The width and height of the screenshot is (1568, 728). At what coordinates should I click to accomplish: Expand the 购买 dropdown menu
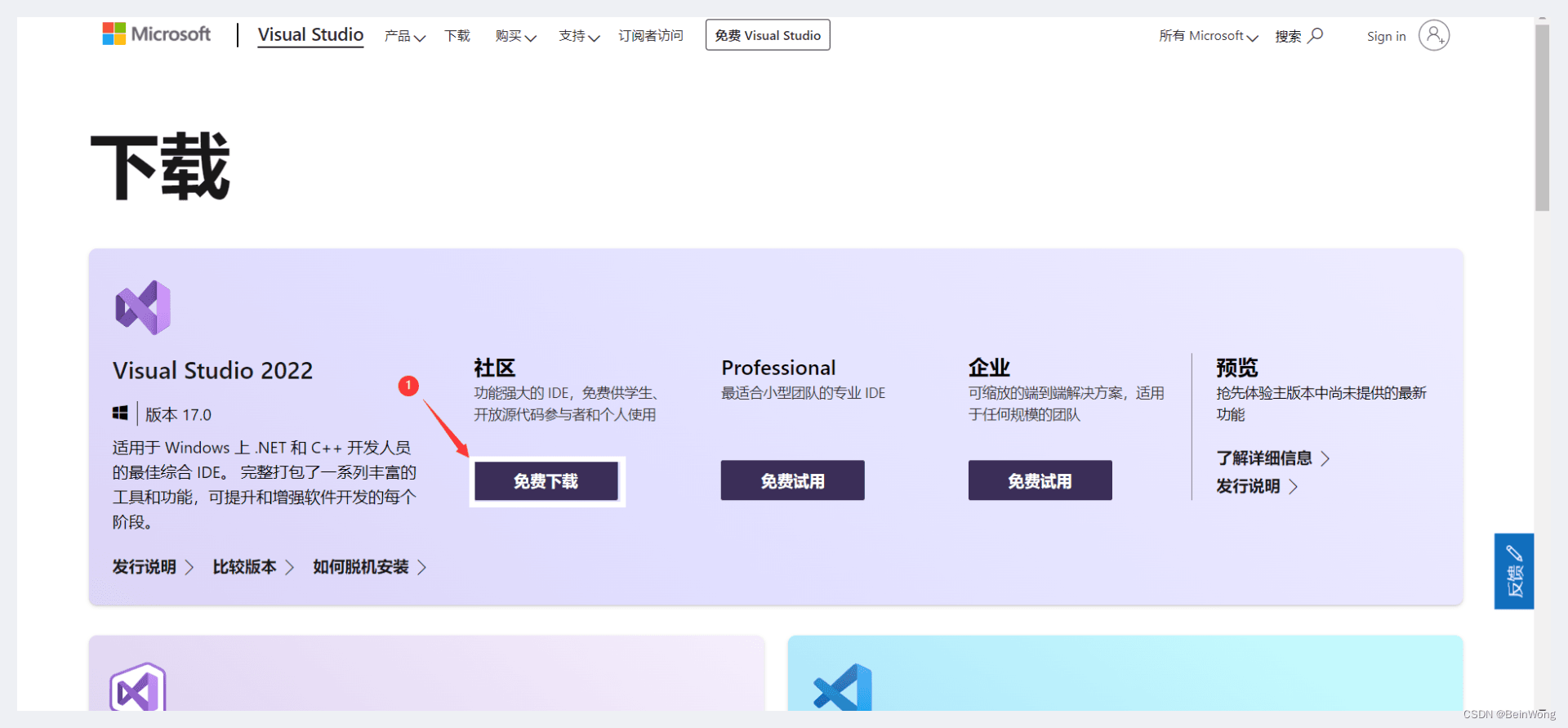coord(515,36)
